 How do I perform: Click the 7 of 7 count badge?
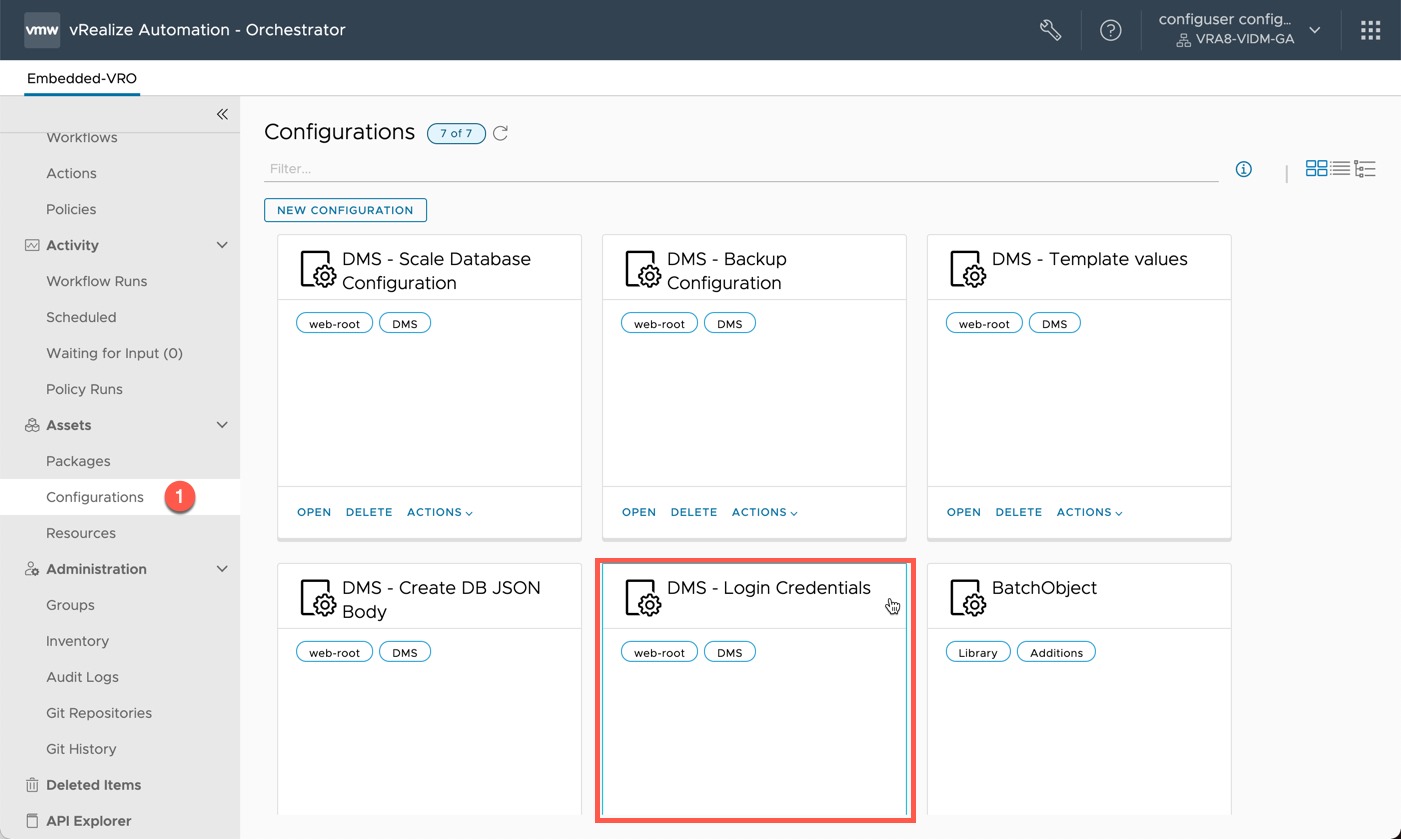[456, 133]
